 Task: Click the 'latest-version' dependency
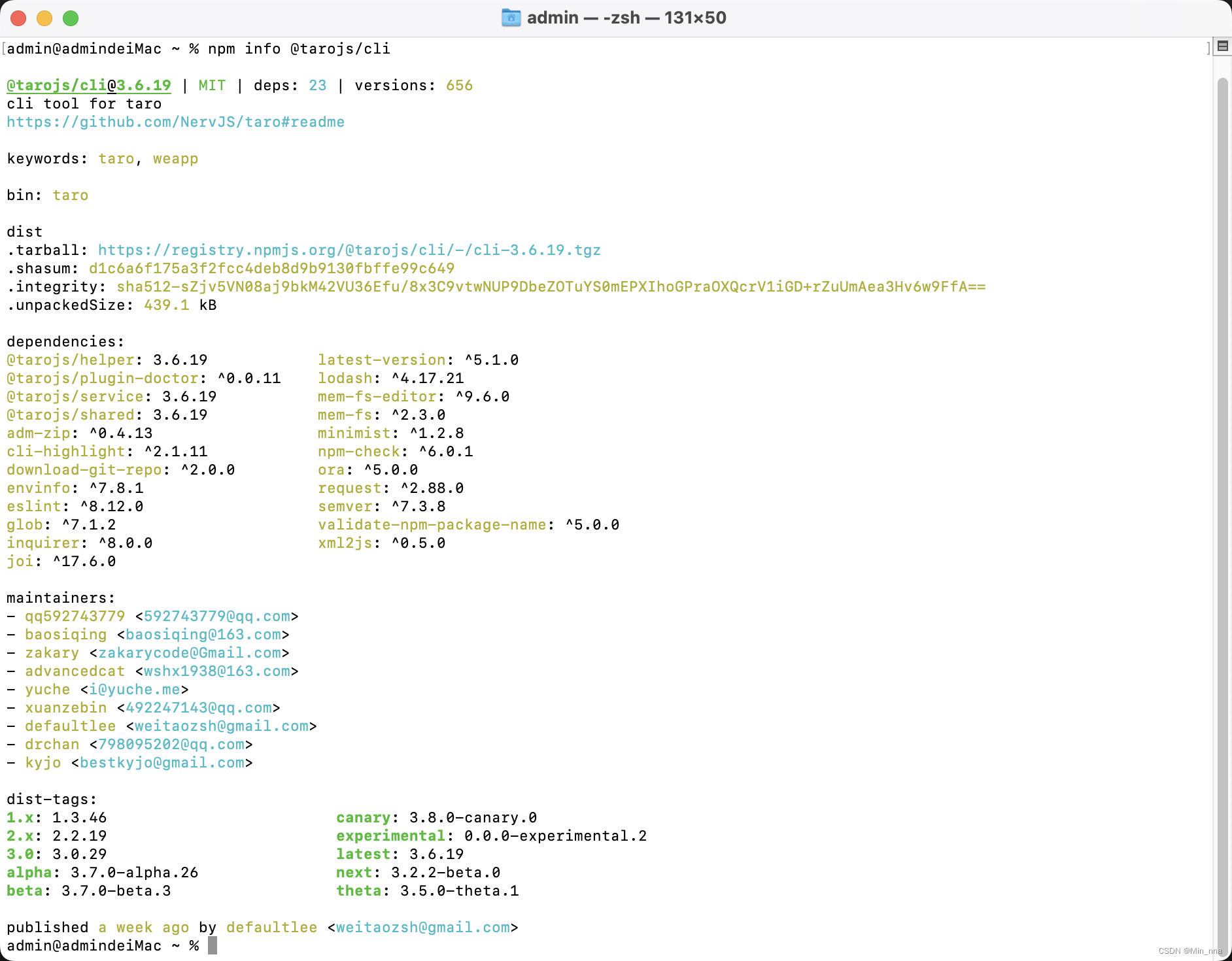[382, 360]
